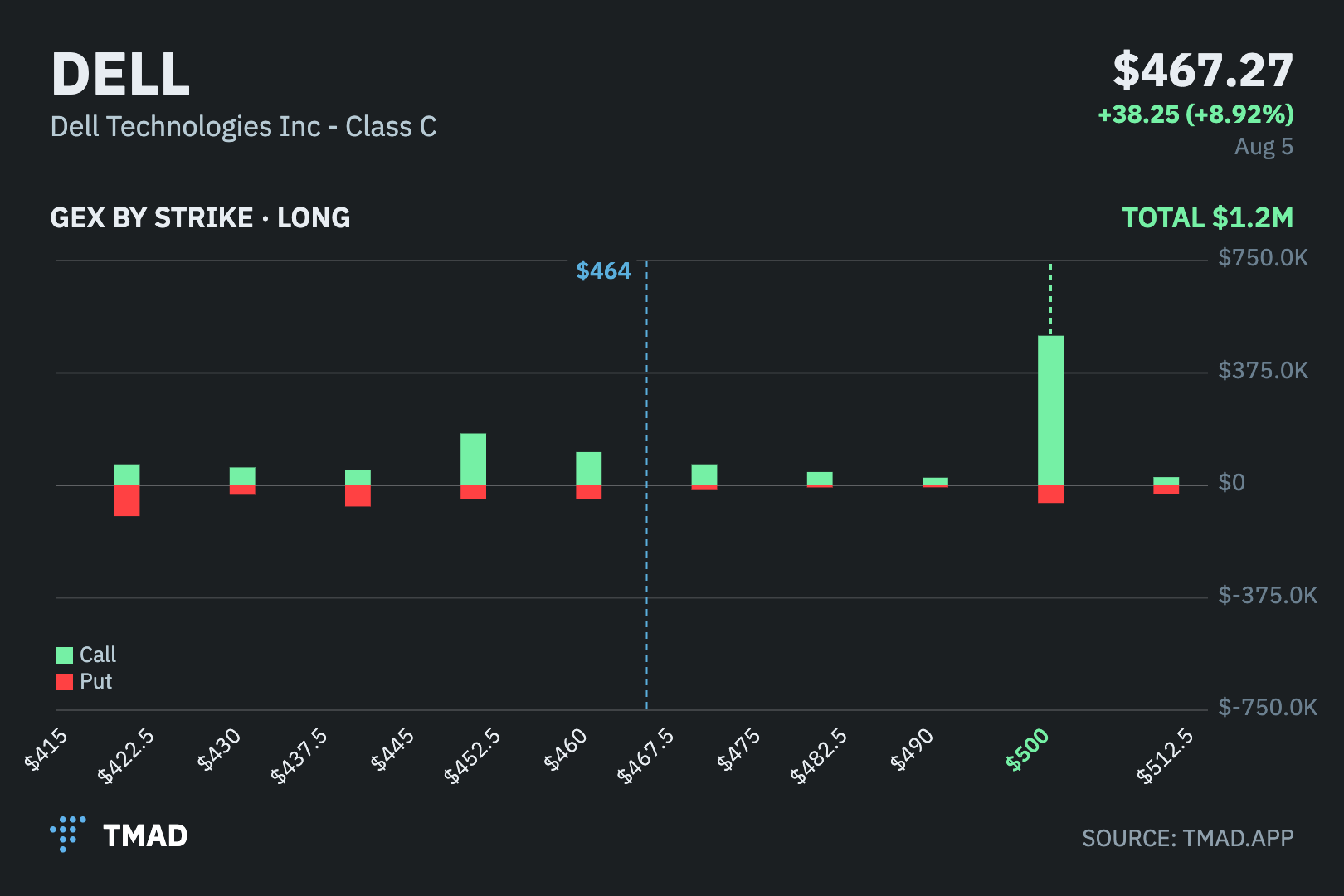Click the $750.0K y-axis label
This screenshot has width=1344, height=896.
coord(1263,258)
